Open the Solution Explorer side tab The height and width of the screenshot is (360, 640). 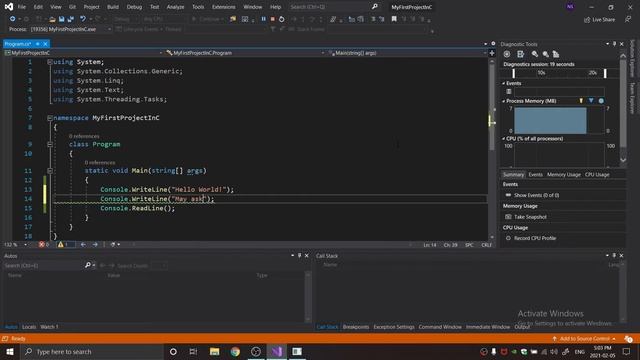point(632,58)
